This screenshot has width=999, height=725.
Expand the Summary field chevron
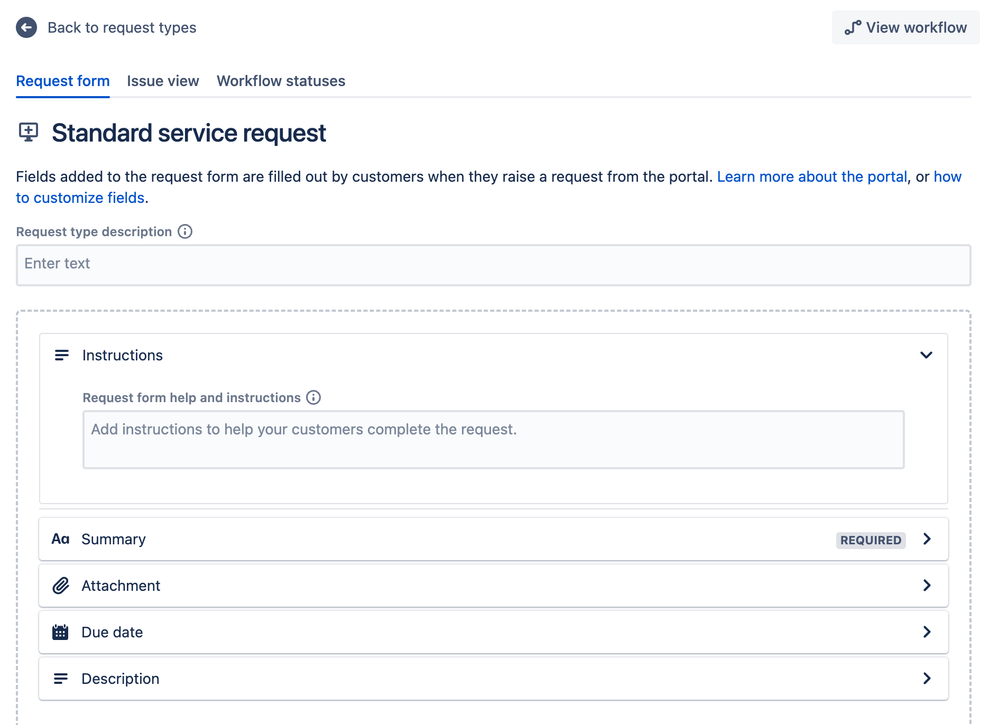point(927,539)
